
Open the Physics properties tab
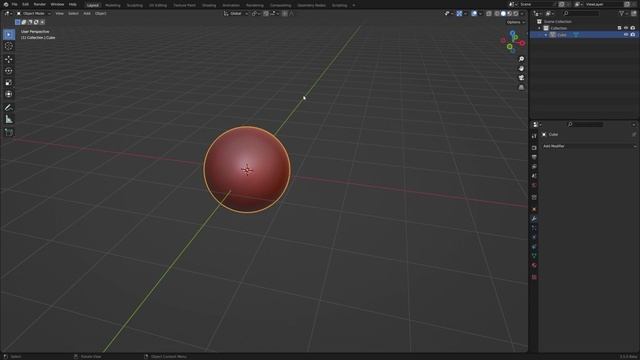pyautogui.click(x=534, y=237)
